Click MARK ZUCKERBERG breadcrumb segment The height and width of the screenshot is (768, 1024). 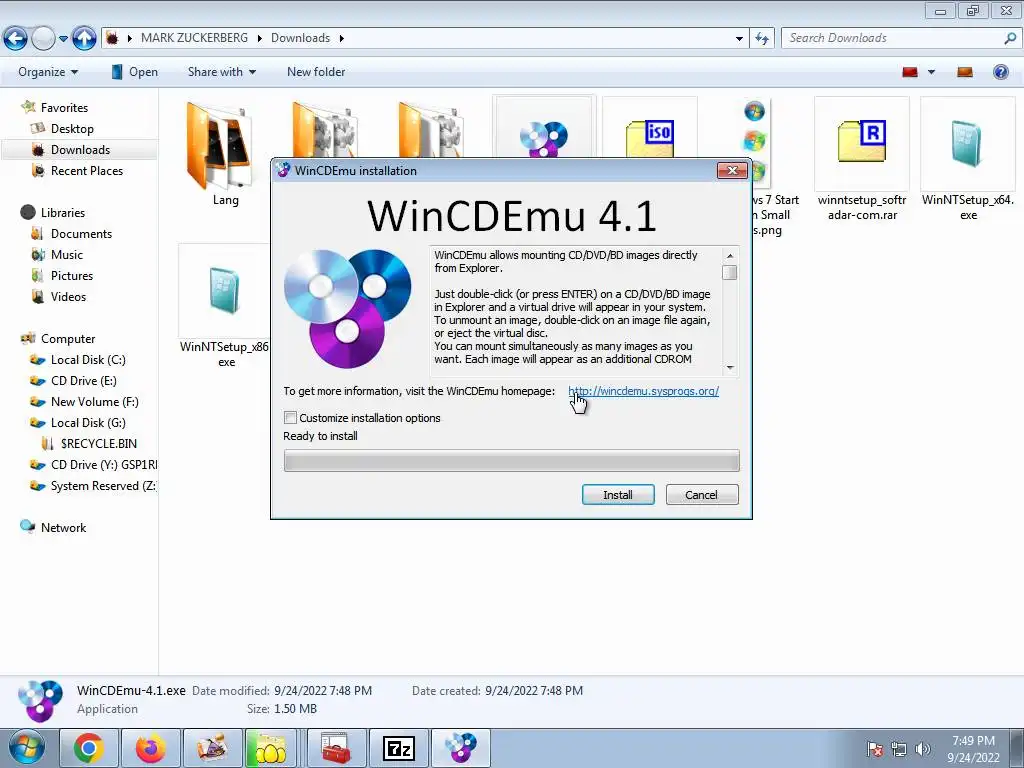195,38
